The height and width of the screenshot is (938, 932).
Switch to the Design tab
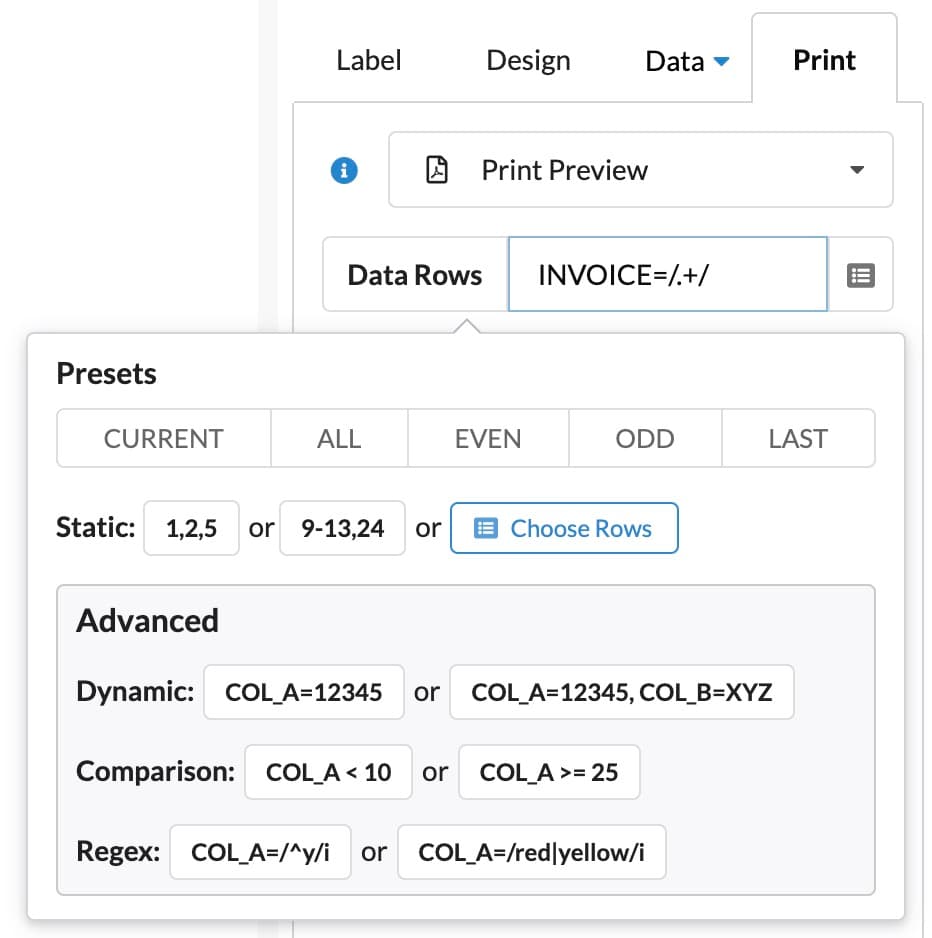tap(528, 60)
